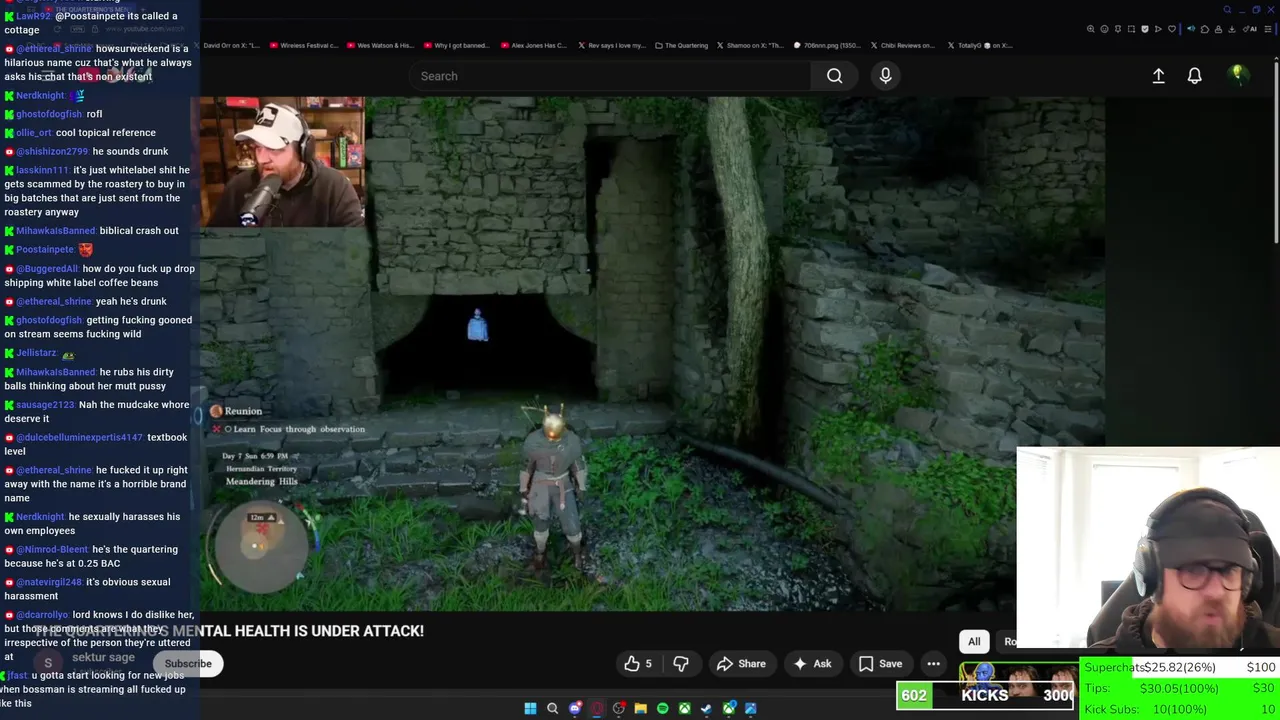Image resolution: width=1280 pixels, height=720 pixels.
Task: Open the 'Why I got banned...' bookmark
Action: tap(456, 45)
